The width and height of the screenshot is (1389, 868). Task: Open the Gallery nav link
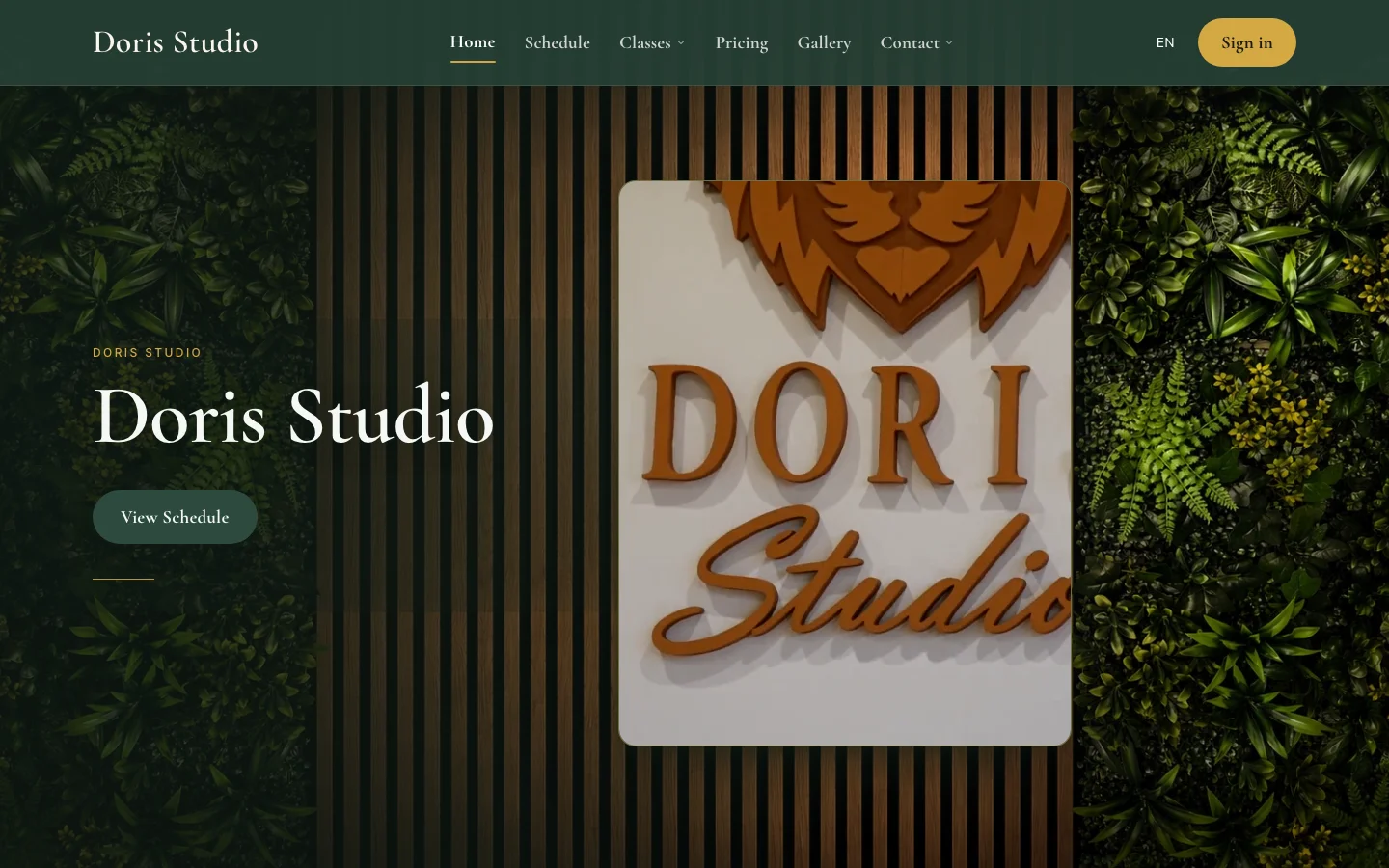(x=824, y=42)
